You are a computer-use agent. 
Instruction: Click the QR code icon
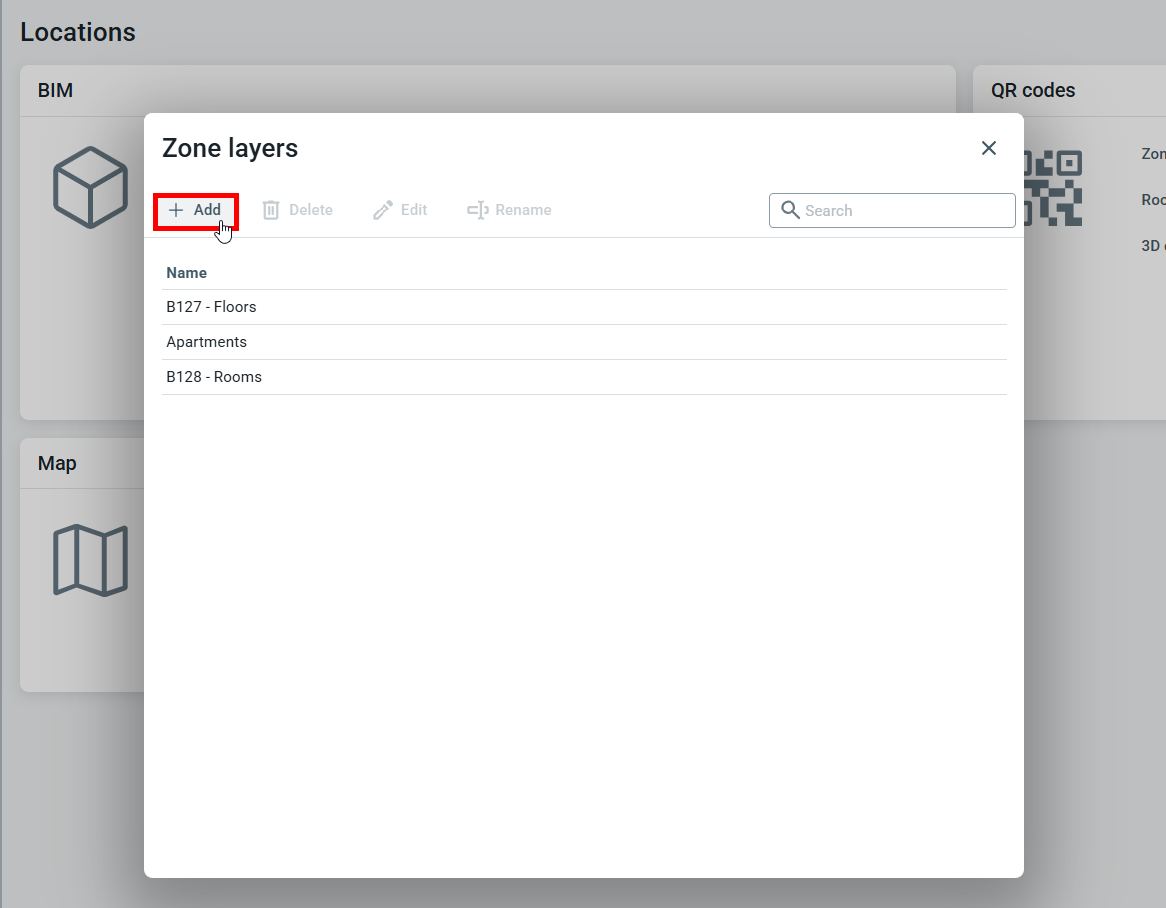1052,187
